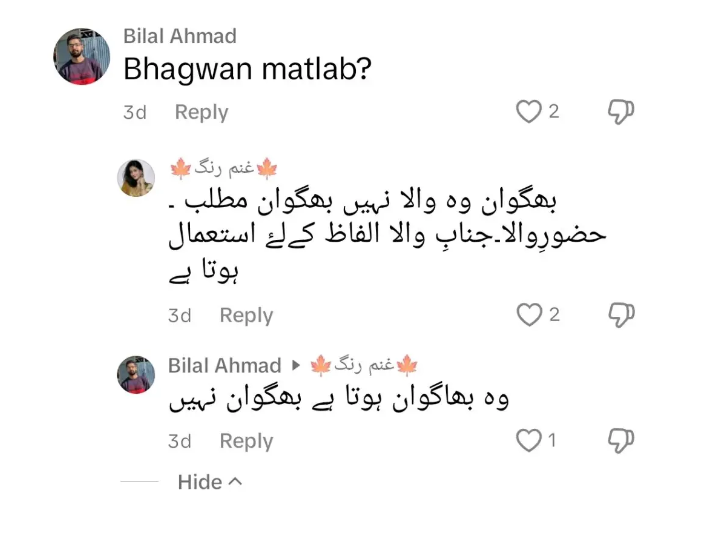Open the Bilal Ahmad name on the last reply
The width and height of the screenshot is (714, 549).
[224, 365]
